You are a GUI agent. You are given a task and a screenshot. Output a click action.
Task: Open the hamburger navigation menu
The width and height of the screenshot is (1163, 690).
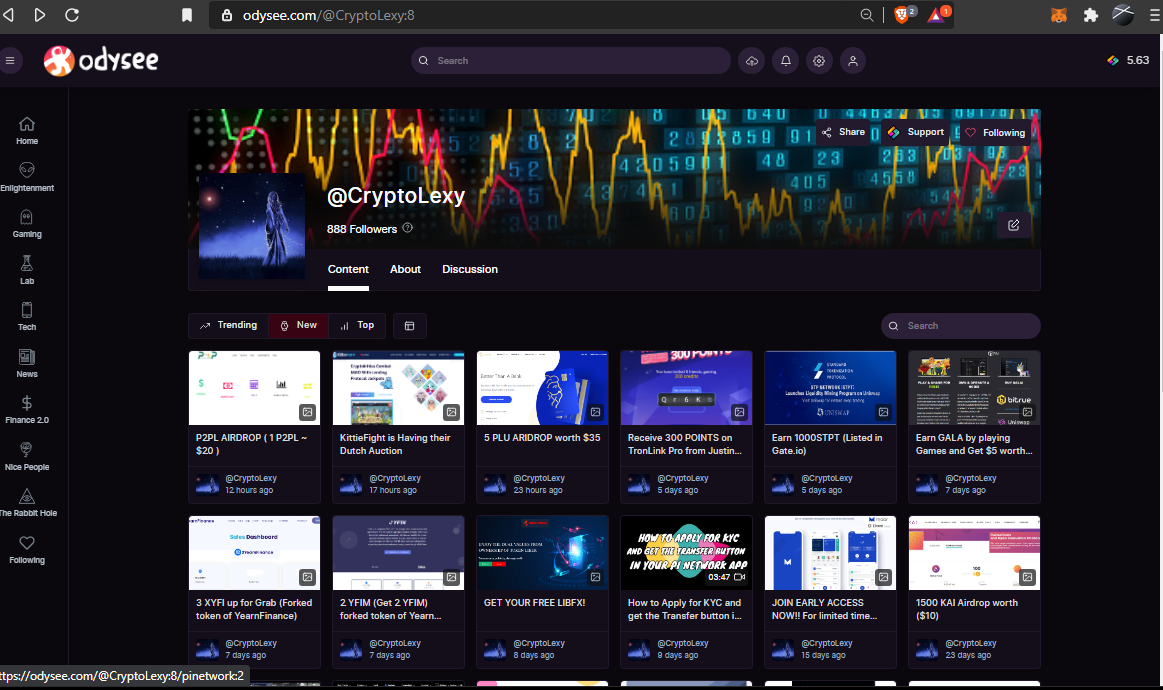(10, 61)
